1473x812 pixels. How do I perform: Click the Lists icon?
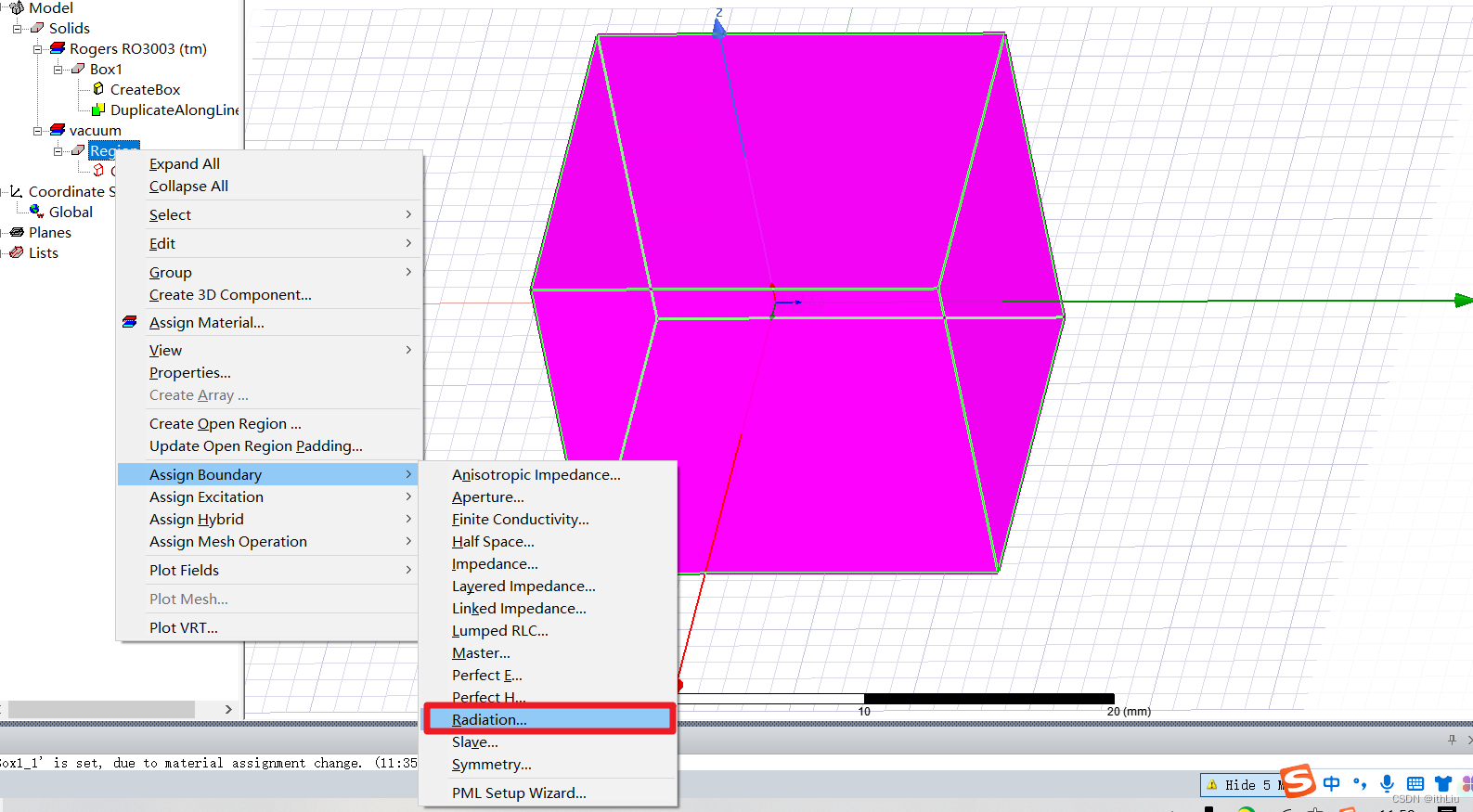tap(17, 252)
